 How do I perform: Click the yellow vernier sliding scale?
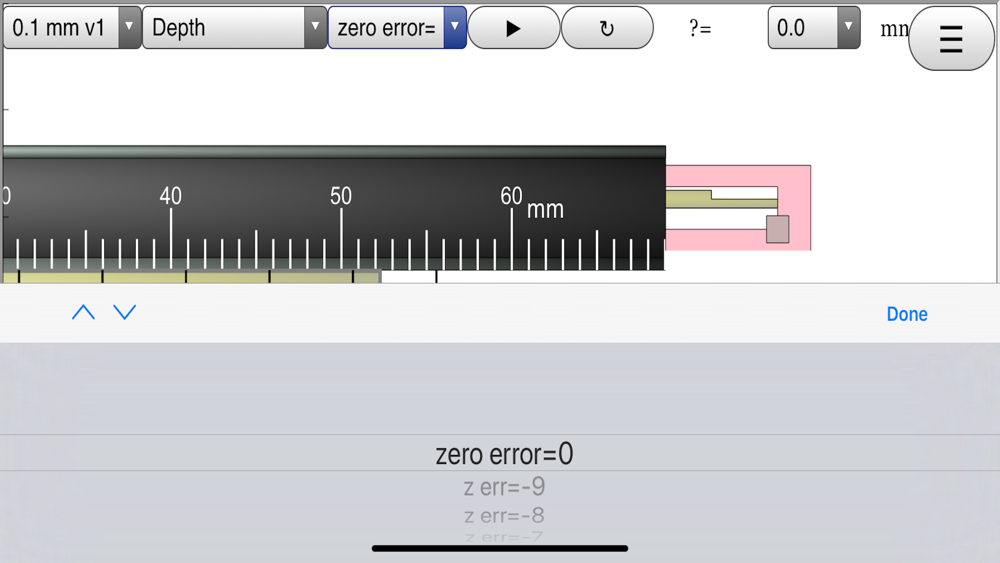[191, 276]
